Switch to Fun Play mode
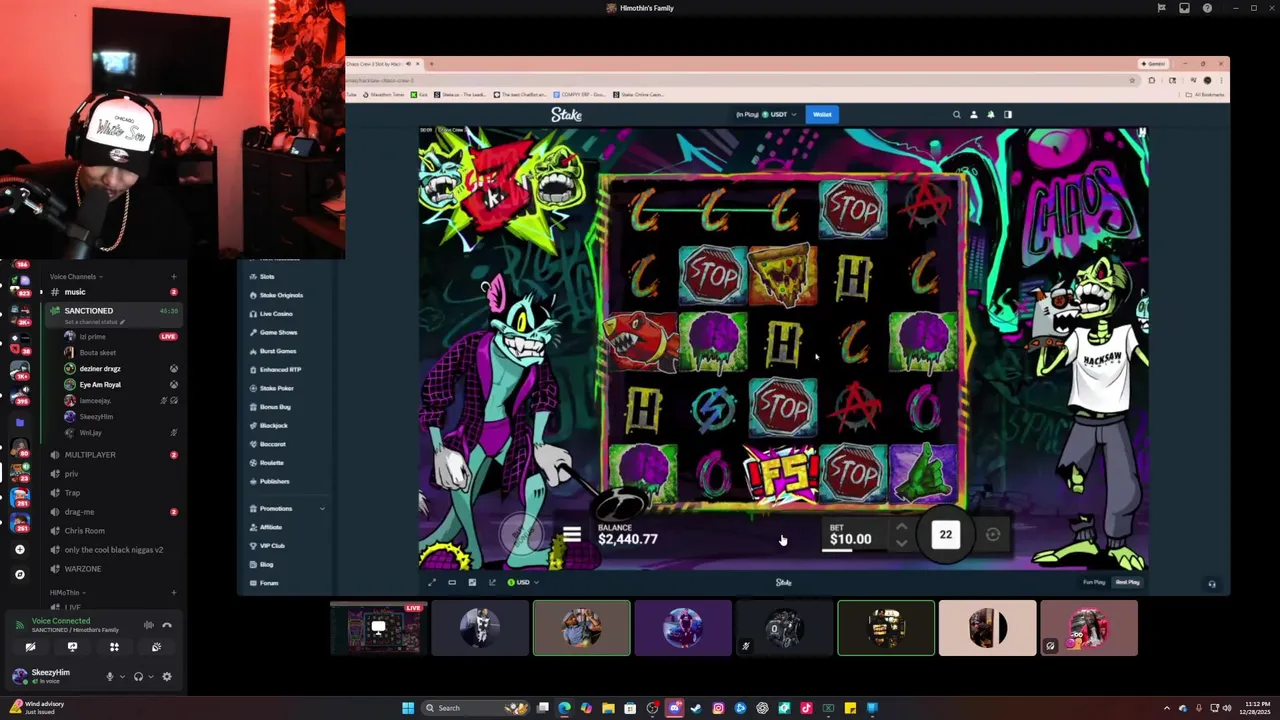This screenshot has height=720, width=1280. [1094, 582]
